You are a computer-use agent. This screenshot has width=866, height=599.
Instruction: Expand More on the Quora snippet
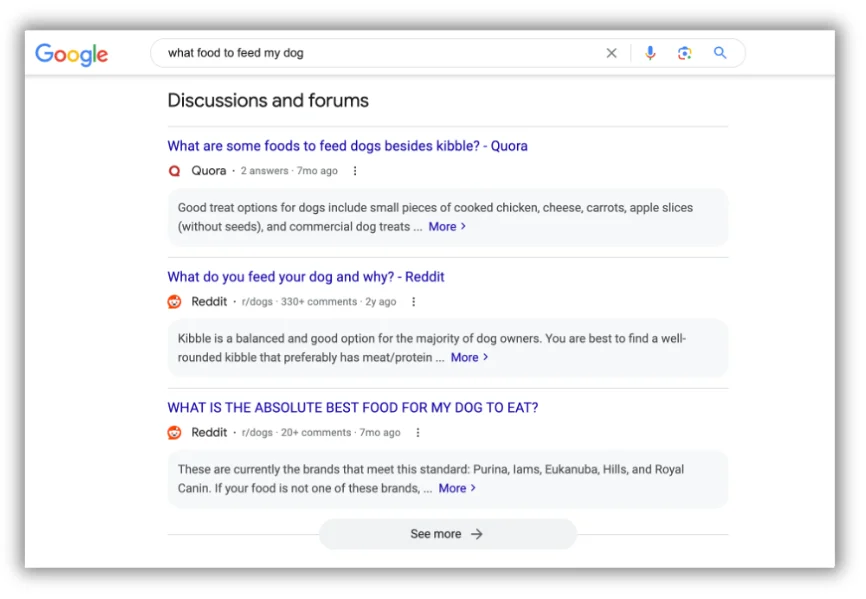coord(447,227)
